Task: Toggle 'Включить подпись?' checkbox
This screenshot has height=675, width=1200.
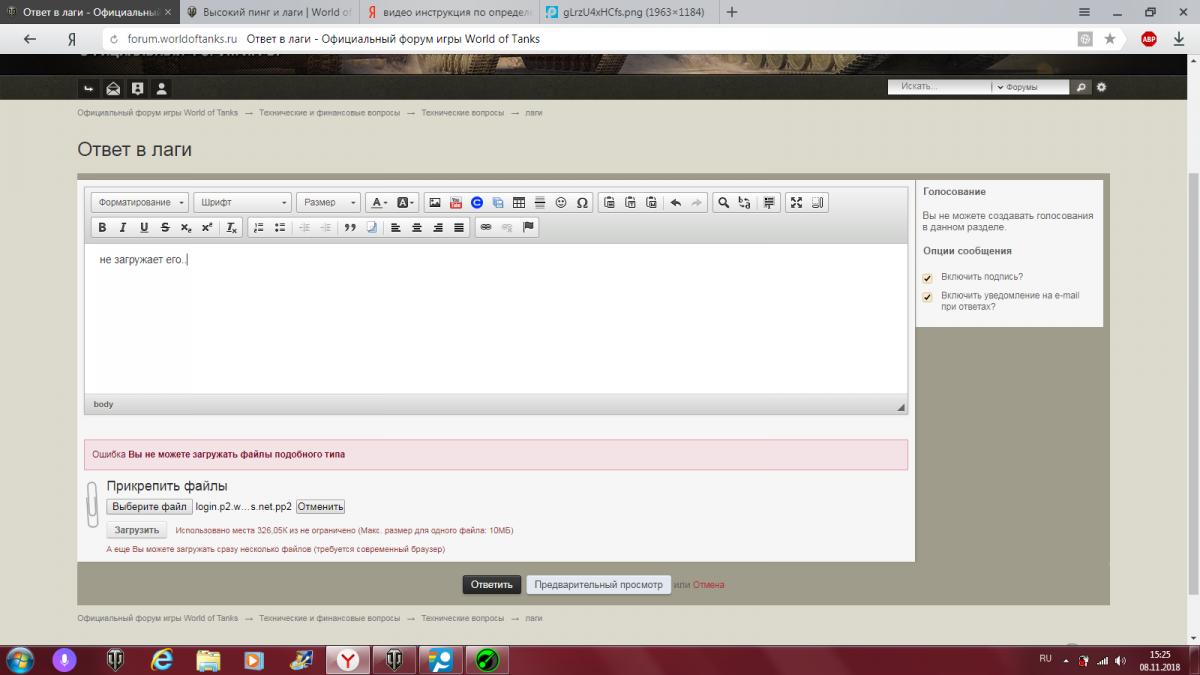Action: tap(927, 278)
